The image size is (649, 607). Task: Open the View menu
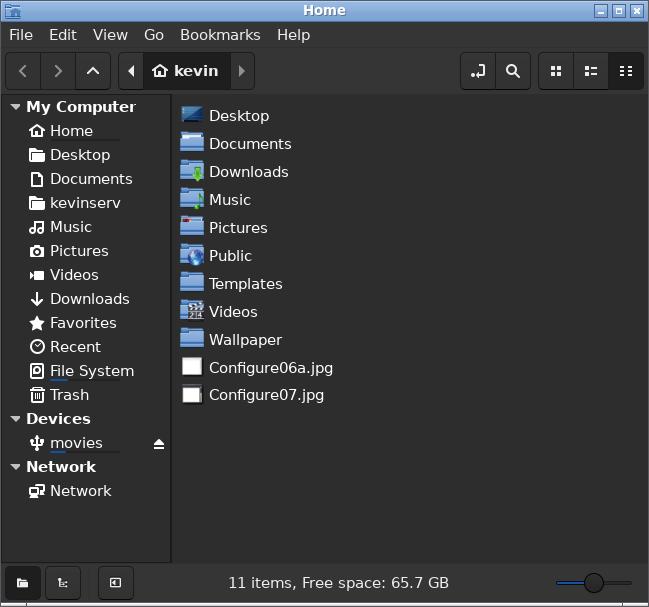tap(110, 34)
